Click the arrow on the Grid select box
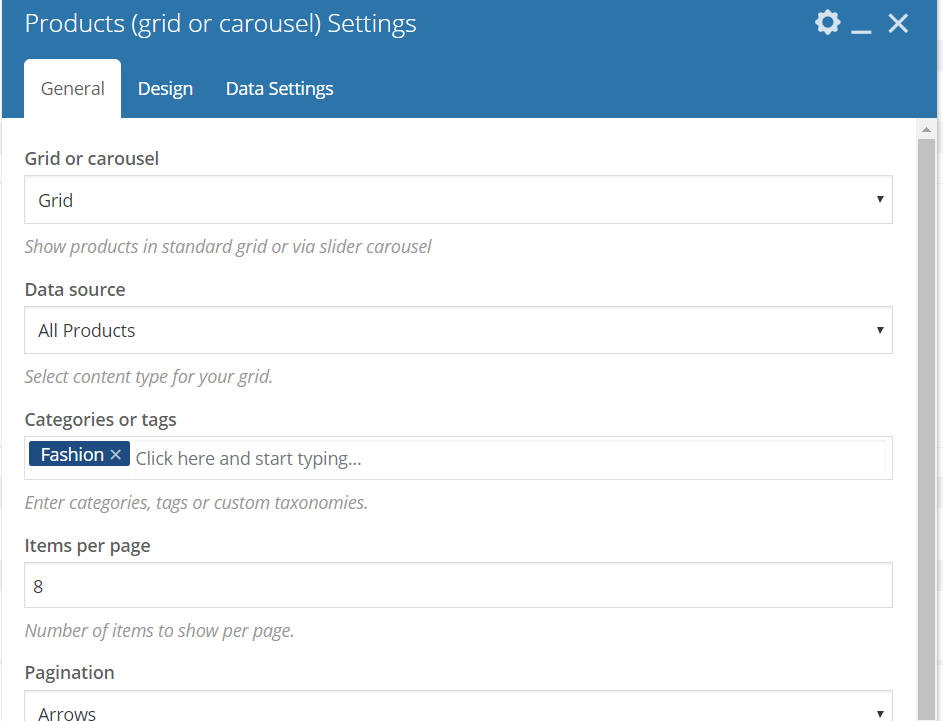943x721 pixels. [880, 199]
